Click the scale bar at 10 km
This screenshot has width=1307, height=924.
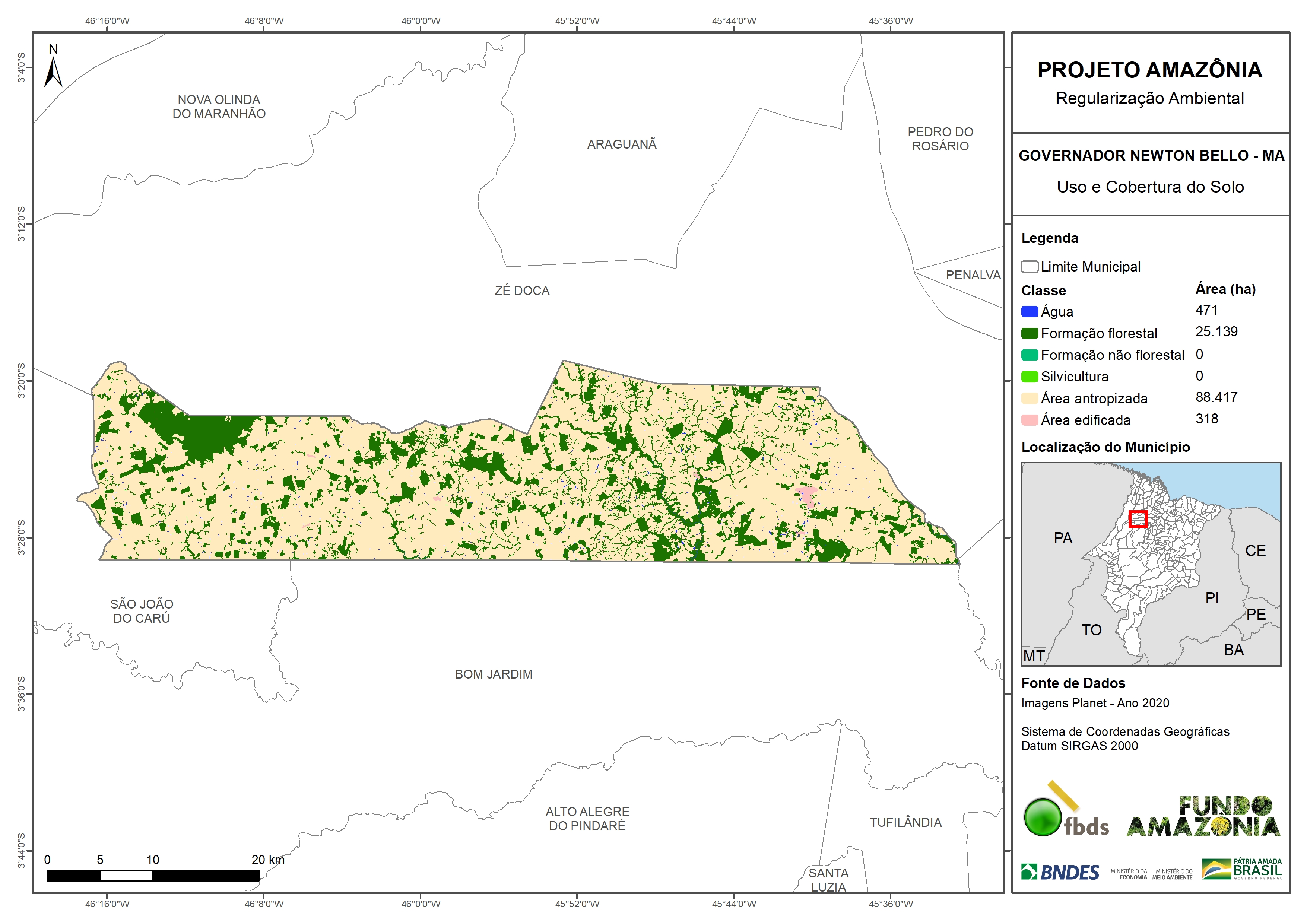tap(153, 876)
